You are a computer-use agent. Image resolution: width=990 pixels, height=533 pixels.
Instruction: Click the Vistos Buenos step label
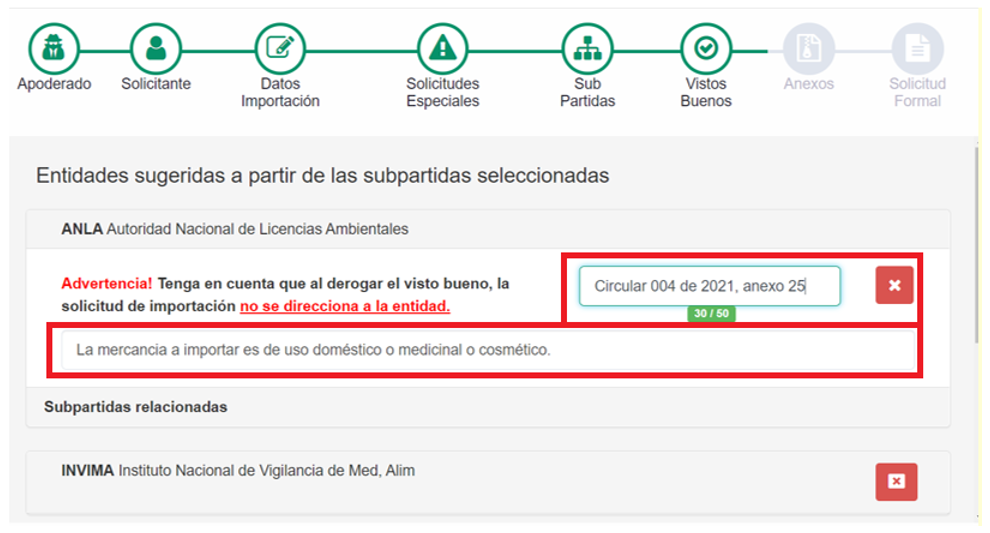[706, 92]
